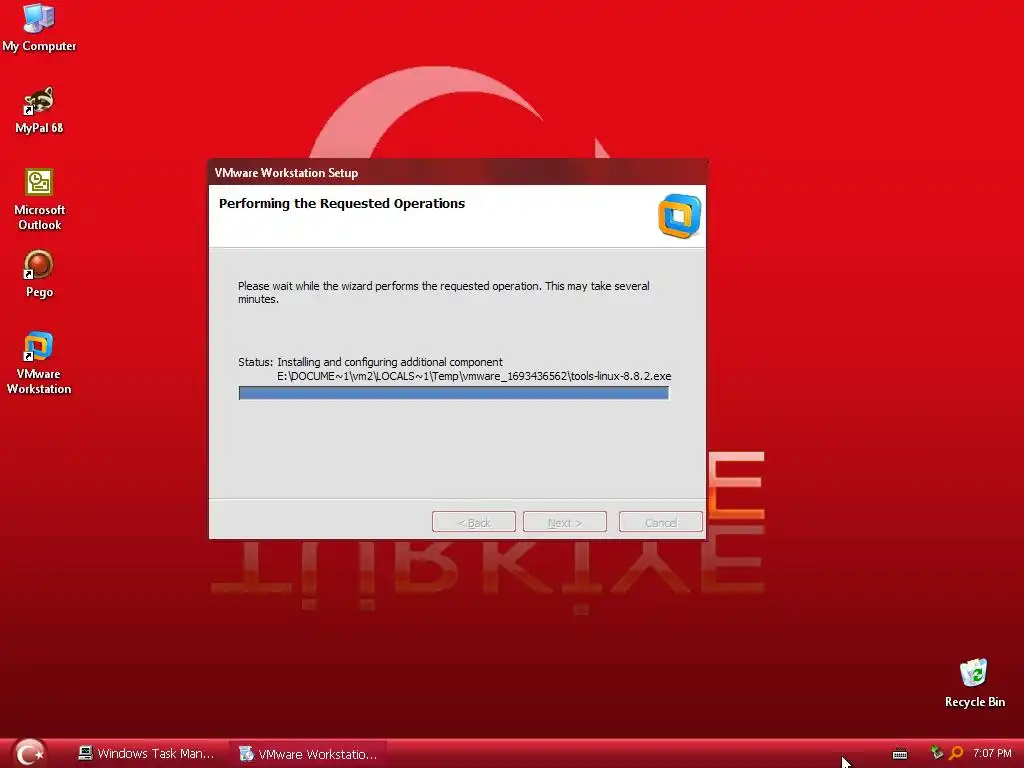This screenshot has height=768, width=1024.
Task: Click the clock showing 7:07 PM
Action: point(992,753)
